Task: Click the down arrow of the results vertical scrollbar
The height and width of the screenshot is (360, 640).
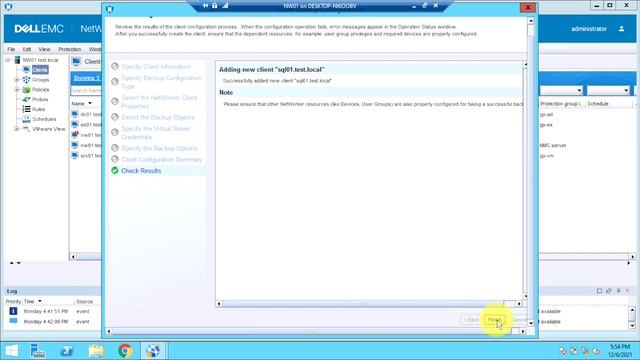Action: coord(525,296)
